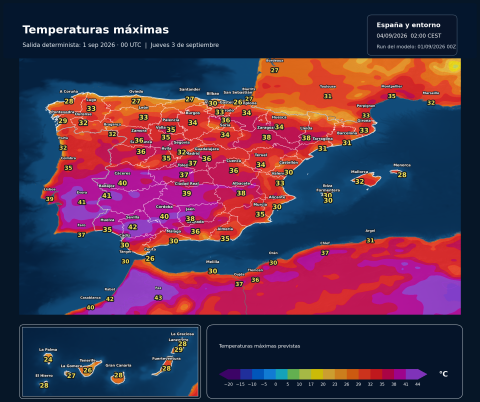Click the Palencia city label
480x402 pixels.
[171, 120]
